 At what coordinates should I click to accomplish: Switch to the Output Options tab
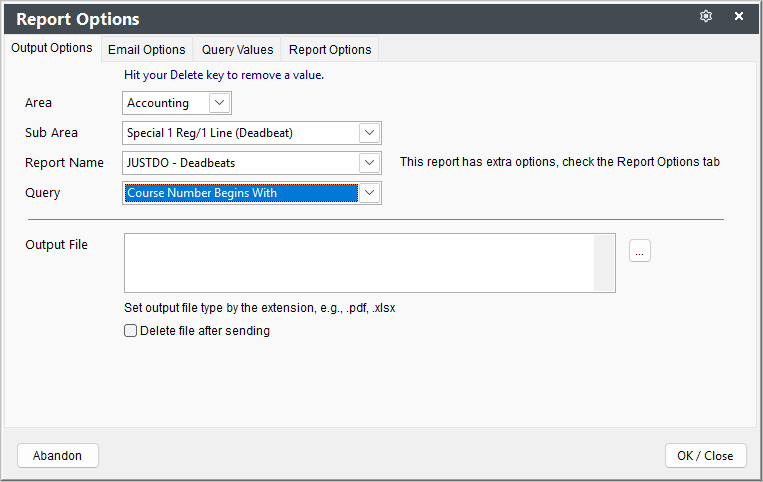tap(52, 48)
